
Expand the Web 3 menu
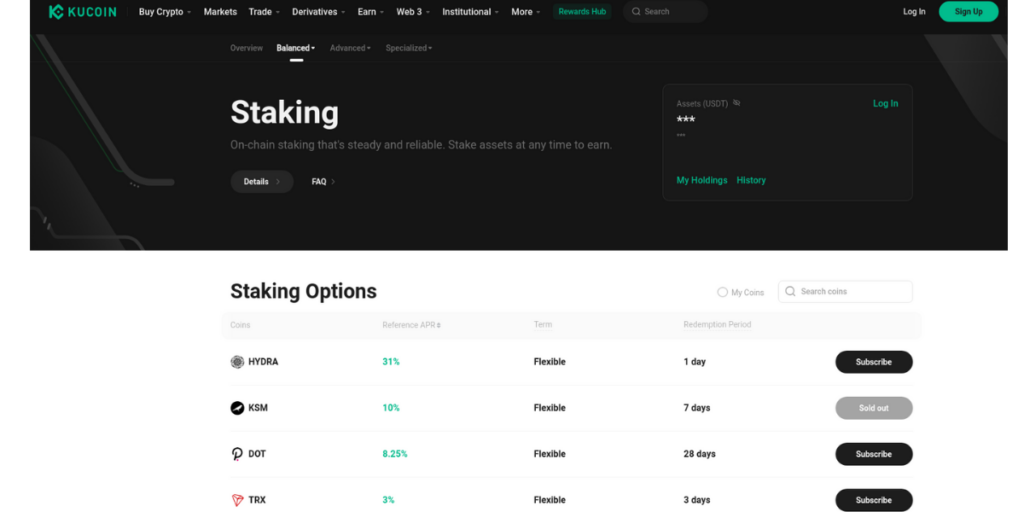pyautogui.click(x=413, y=12)
